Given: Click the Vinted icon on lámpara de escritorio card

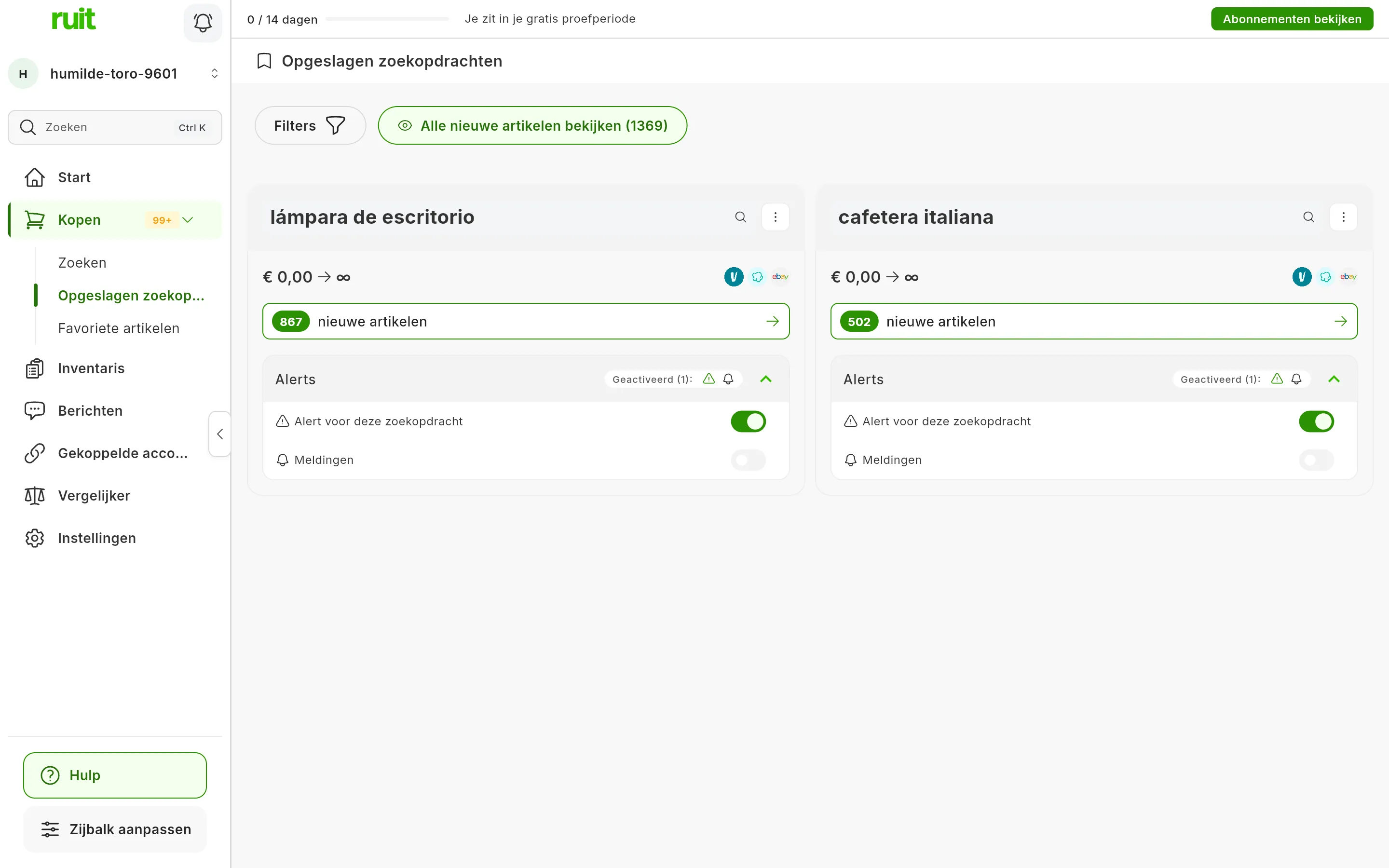Looking at the screenshot, I should (x=734, y=277).
